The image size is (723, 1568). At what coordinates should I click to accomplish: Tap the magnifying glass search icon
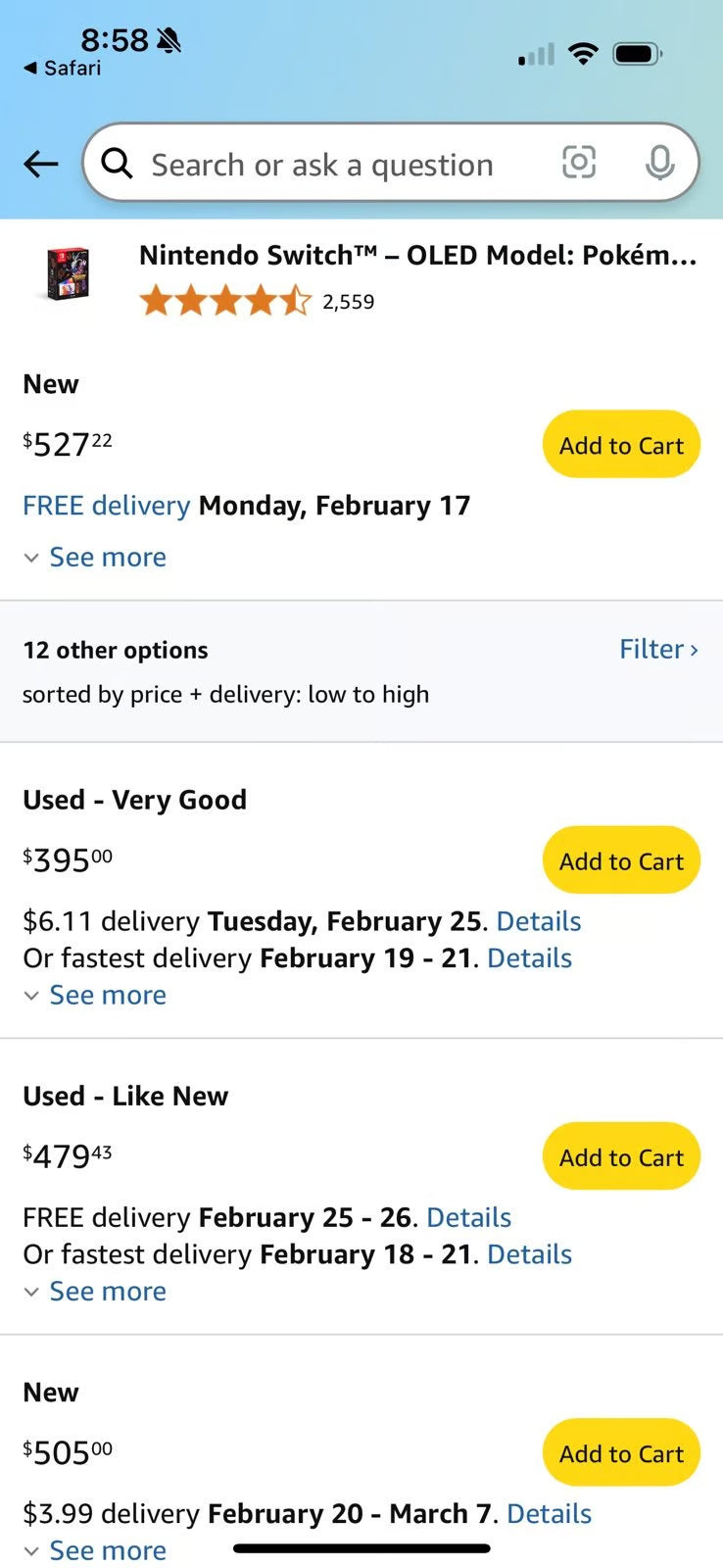pyautogui.click(x=117, y=164)
